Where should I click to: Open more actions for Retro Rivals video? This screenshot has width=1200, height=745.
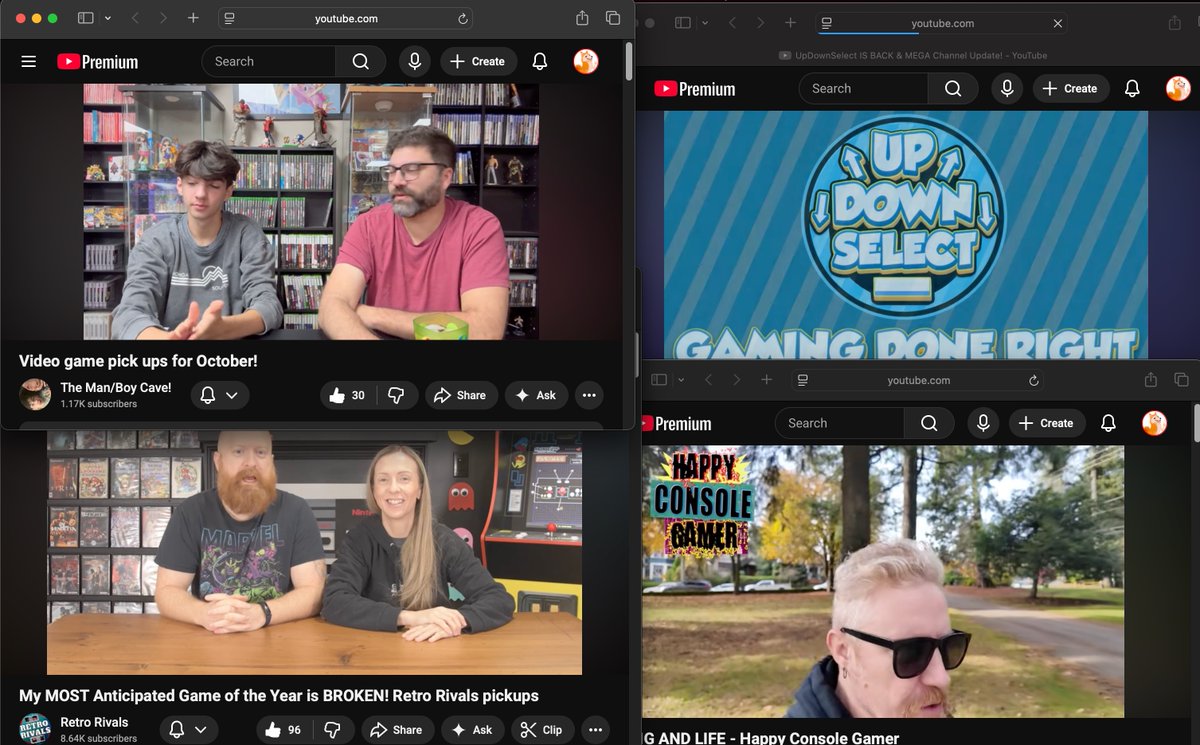[596, 730]
